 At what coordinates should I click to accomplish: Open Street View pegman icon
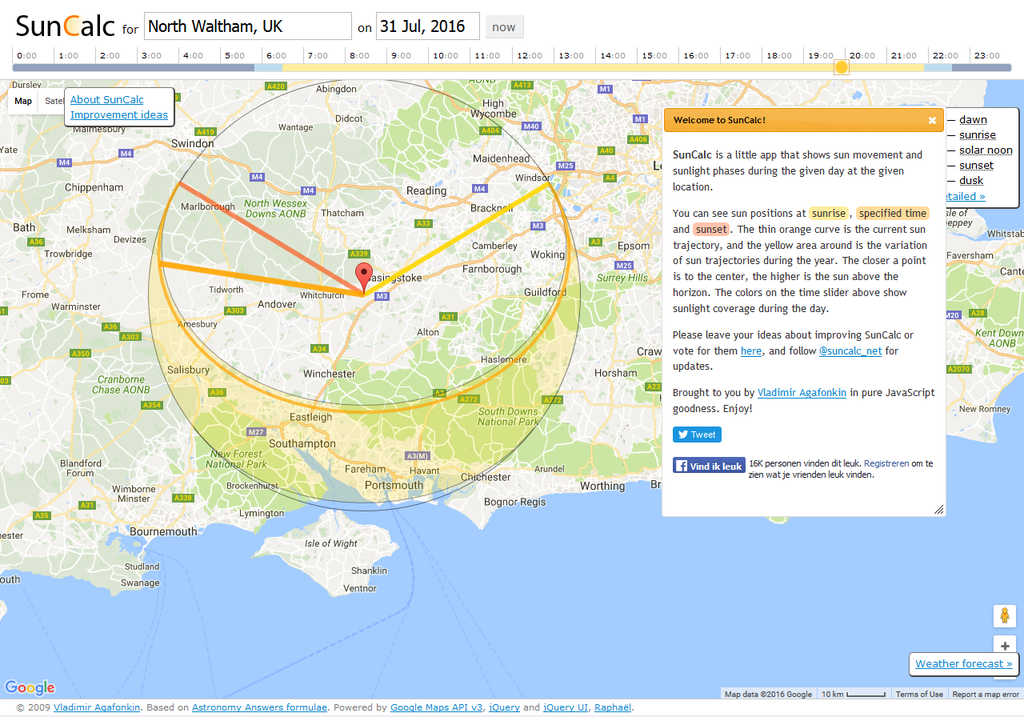1004,616
